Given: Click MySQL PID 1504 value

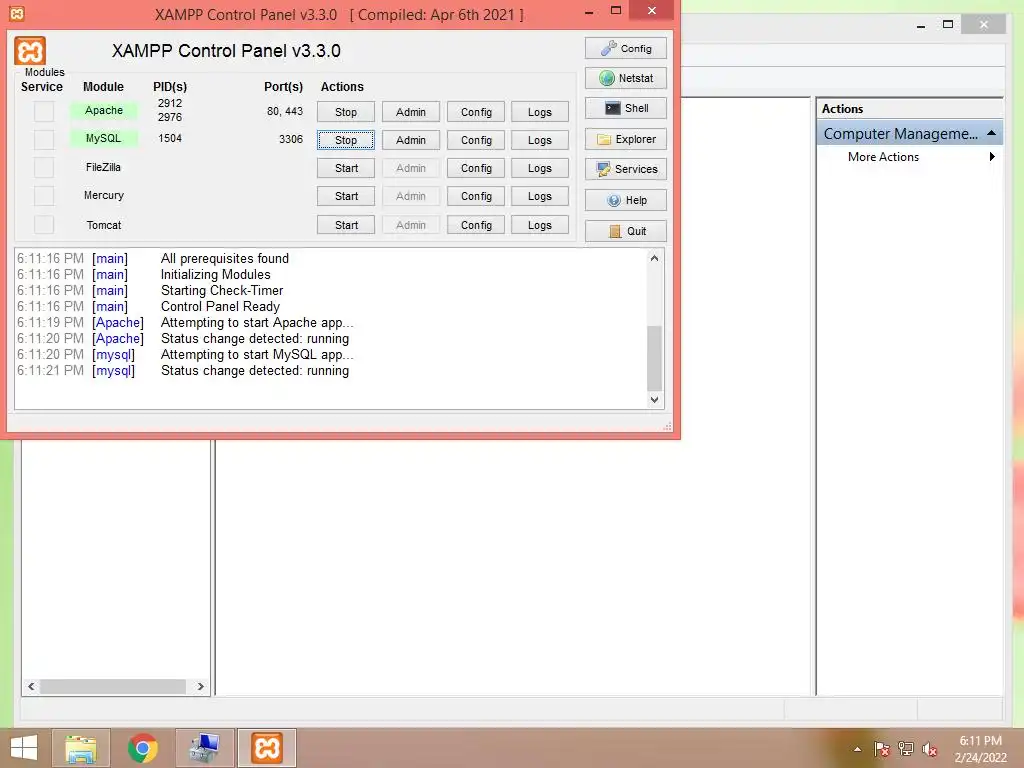Looking at the screenshot, I should [x=170, y=138].
